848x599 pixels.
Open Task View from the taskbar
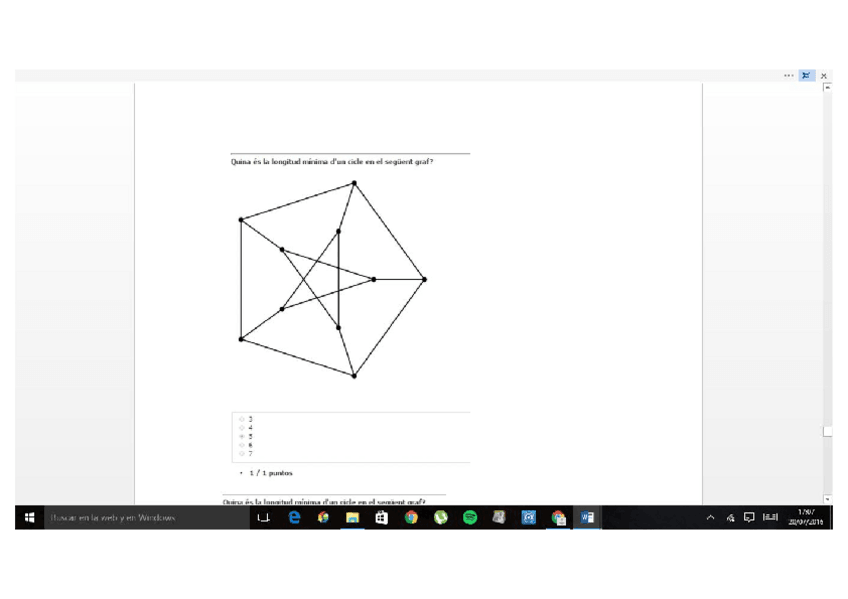click(263, 517)
